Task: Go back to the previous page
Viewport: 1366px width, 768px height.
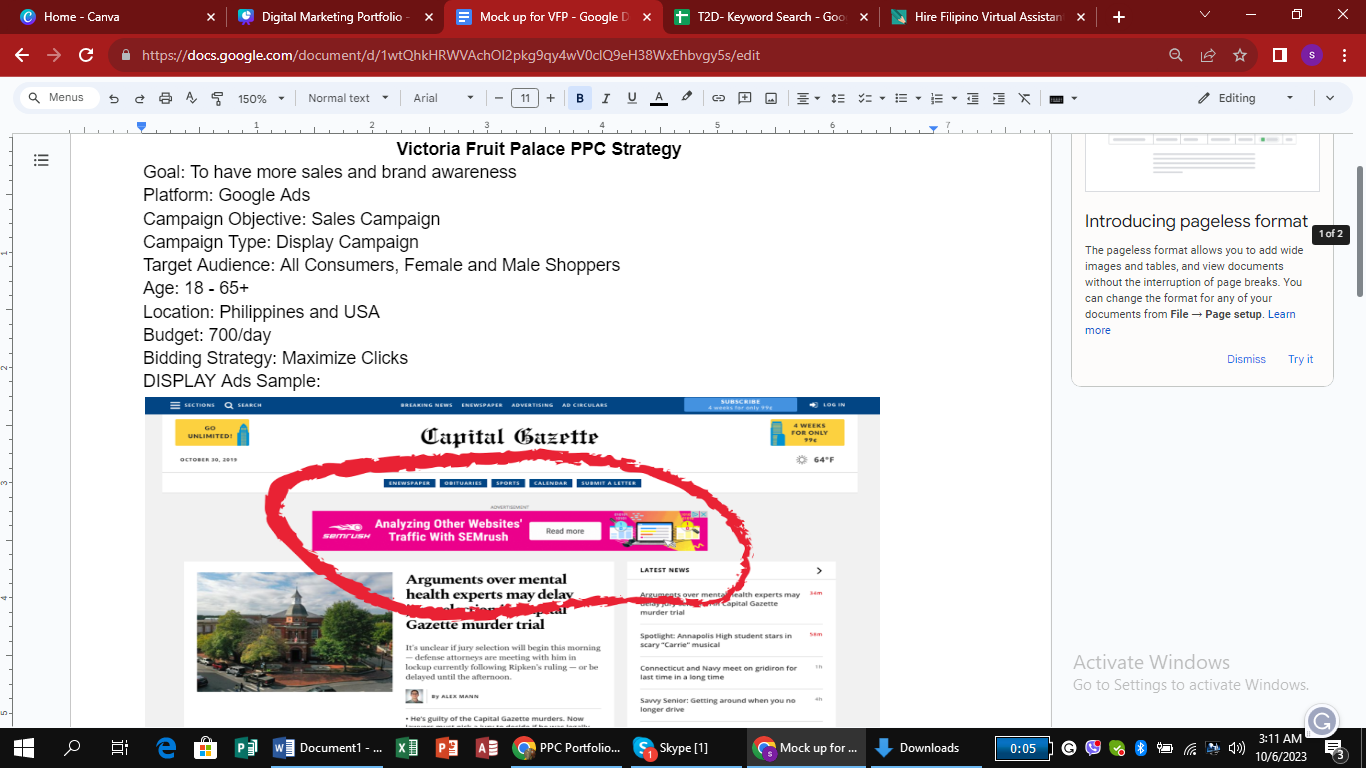Action: (22, 55)
